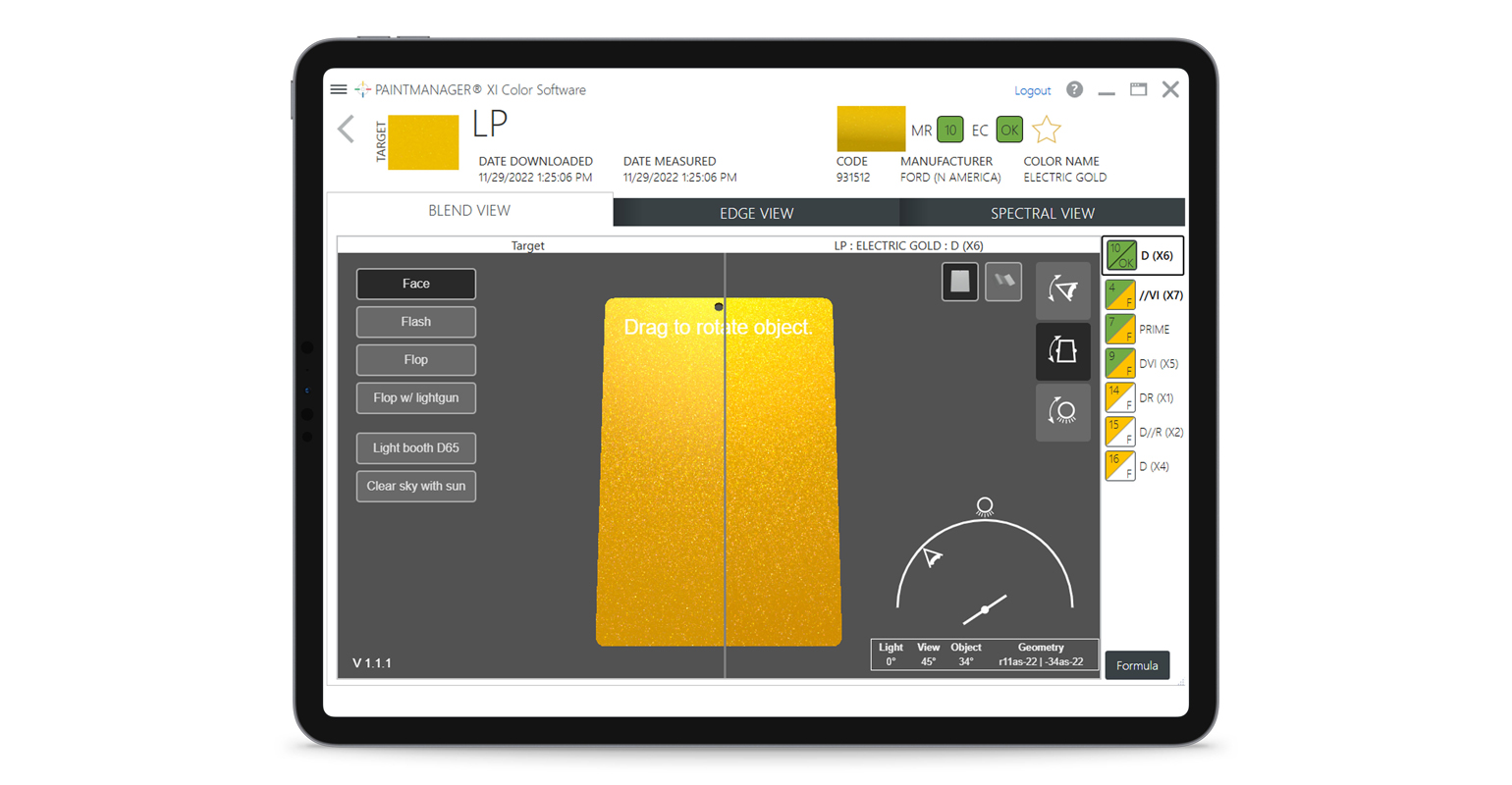The width and height of the screenshot is (1512, 785).
Task: Enable the Flash viewing angle
Action: click(415, 322)
